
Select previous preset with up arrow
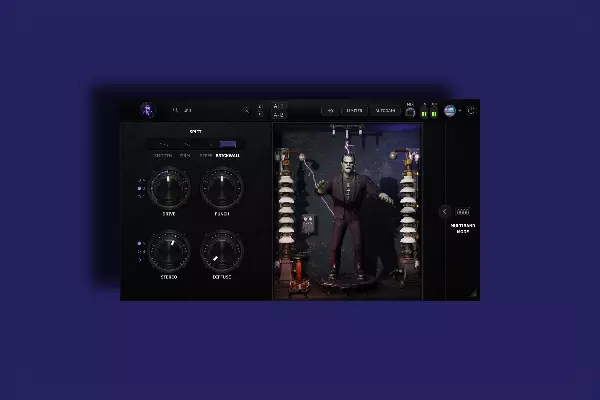click(260, 106)
